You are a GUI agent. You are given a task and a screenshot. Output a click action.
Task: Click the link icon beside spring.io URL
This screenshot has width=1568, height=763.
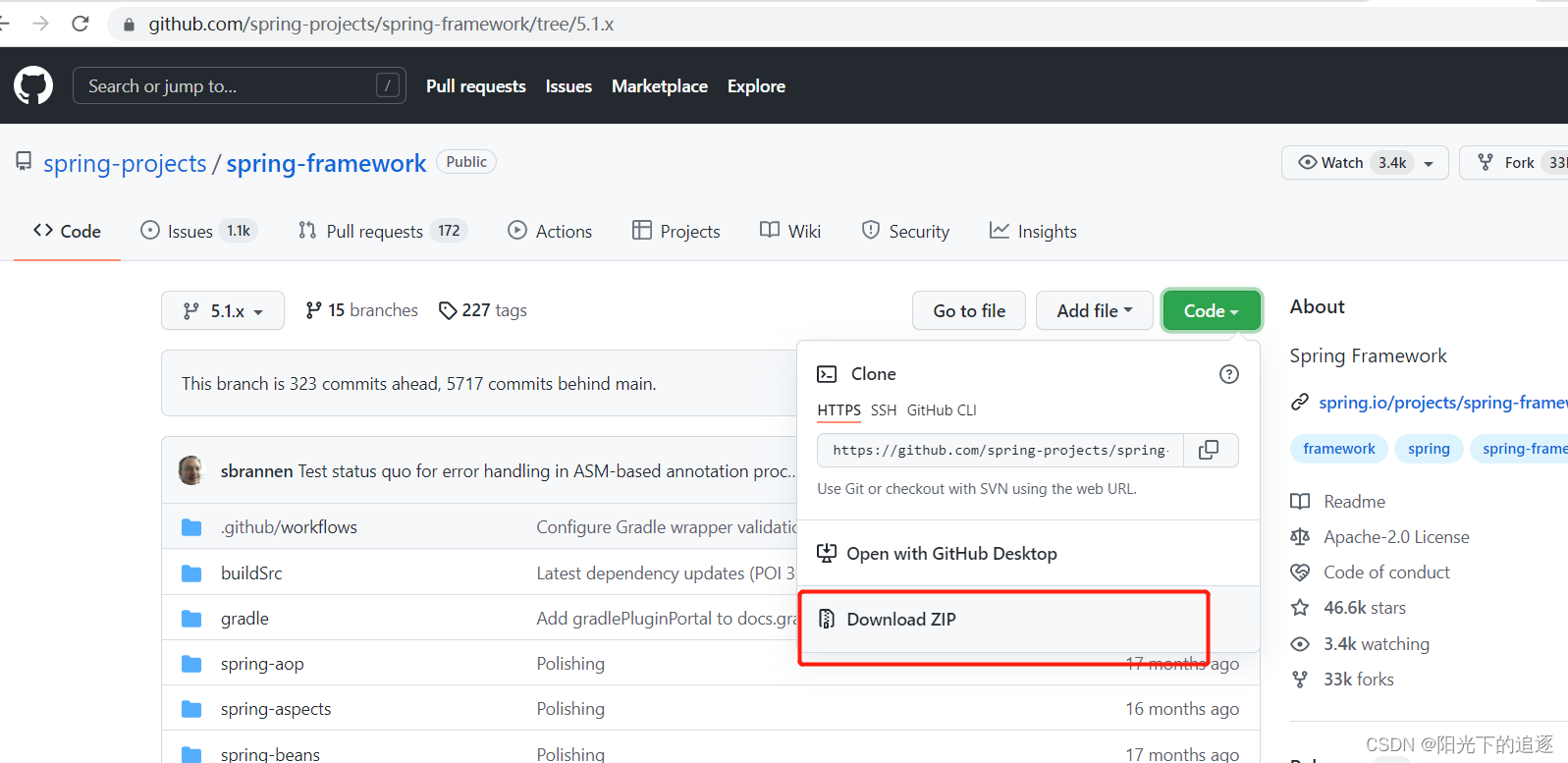click(1300, 402)
